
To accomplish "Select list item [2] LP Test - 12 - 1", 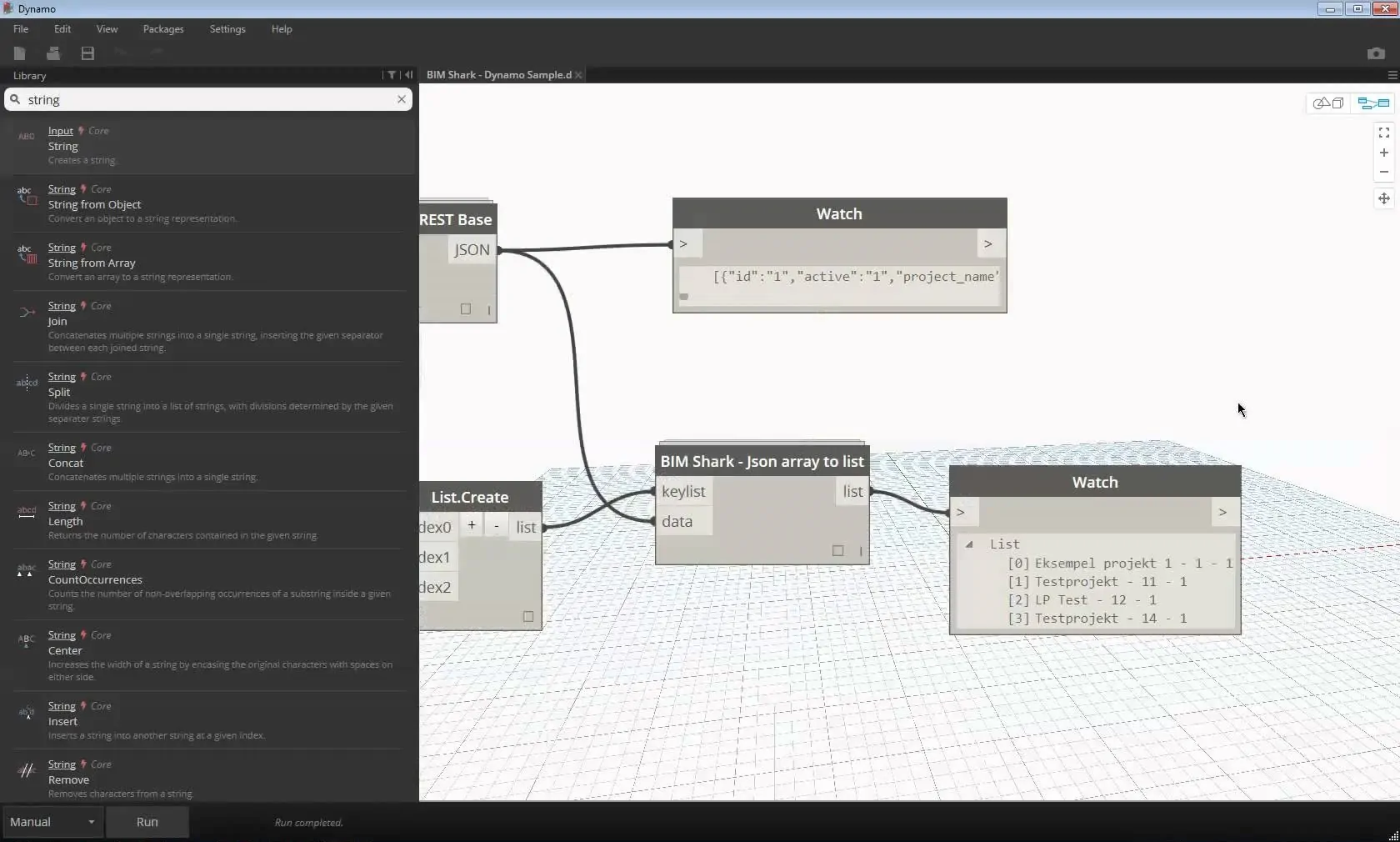I will pyautogui.click(x=1082, y=600).
